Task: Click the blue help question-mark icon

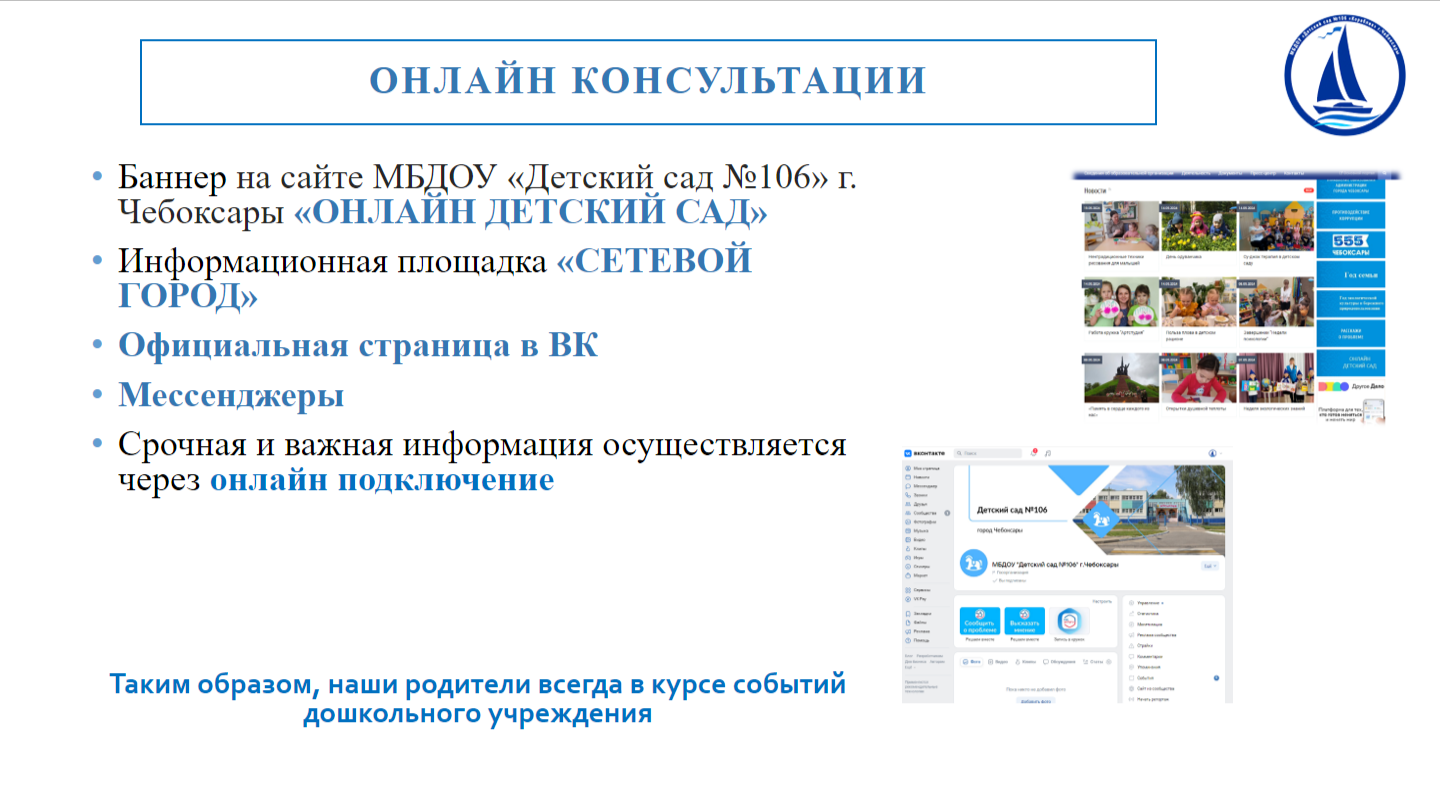Action: point(1216,678)
